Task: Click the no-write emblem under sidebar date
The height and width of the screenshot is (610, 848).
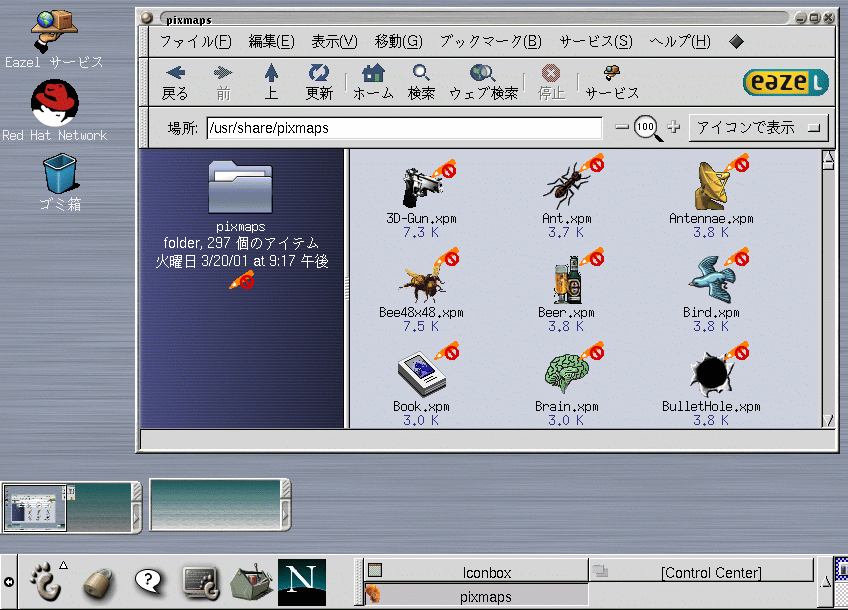Action: point(241,280)
